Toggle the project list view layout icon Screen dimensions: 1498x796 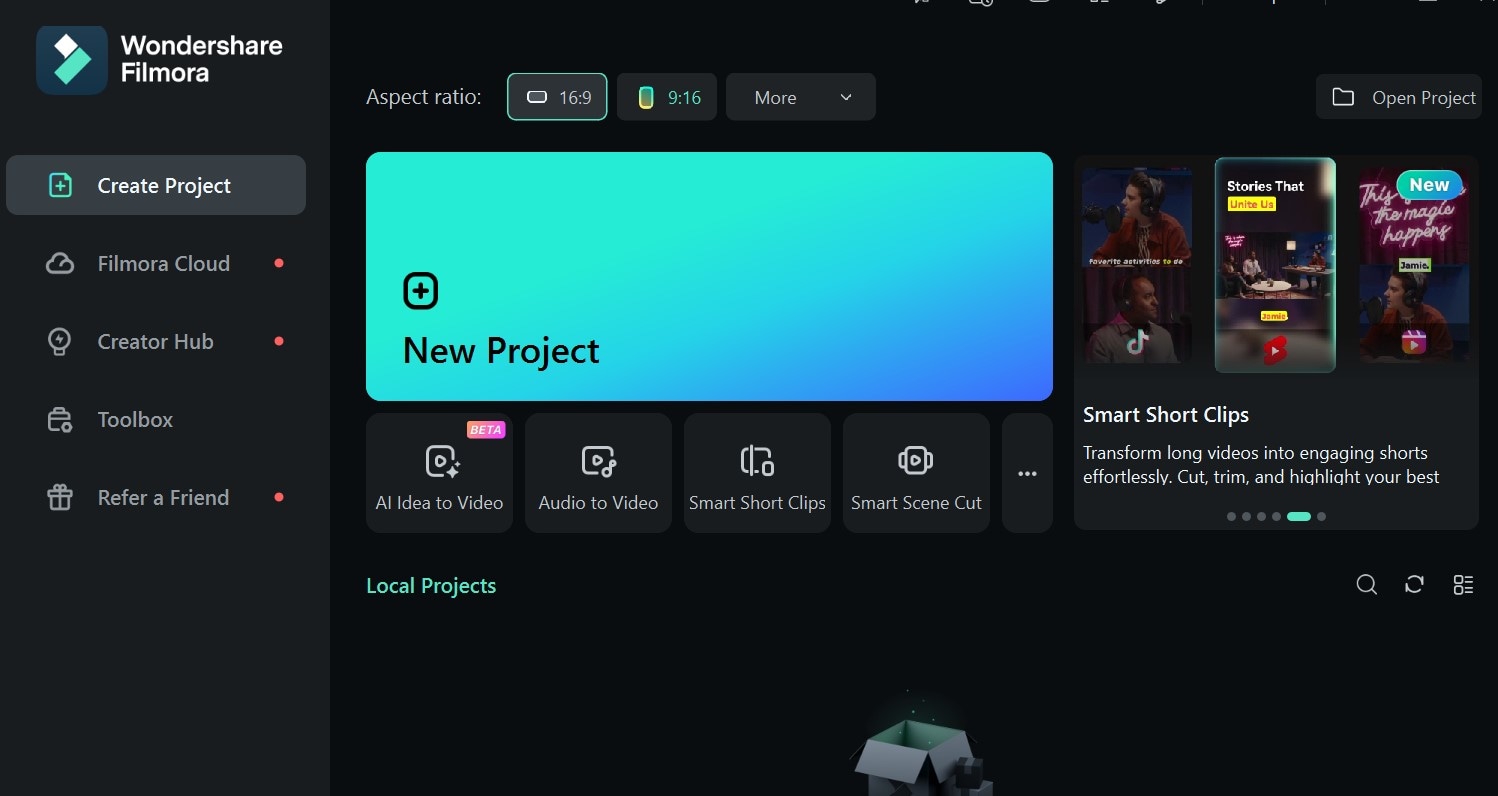tap(1463, 585)
